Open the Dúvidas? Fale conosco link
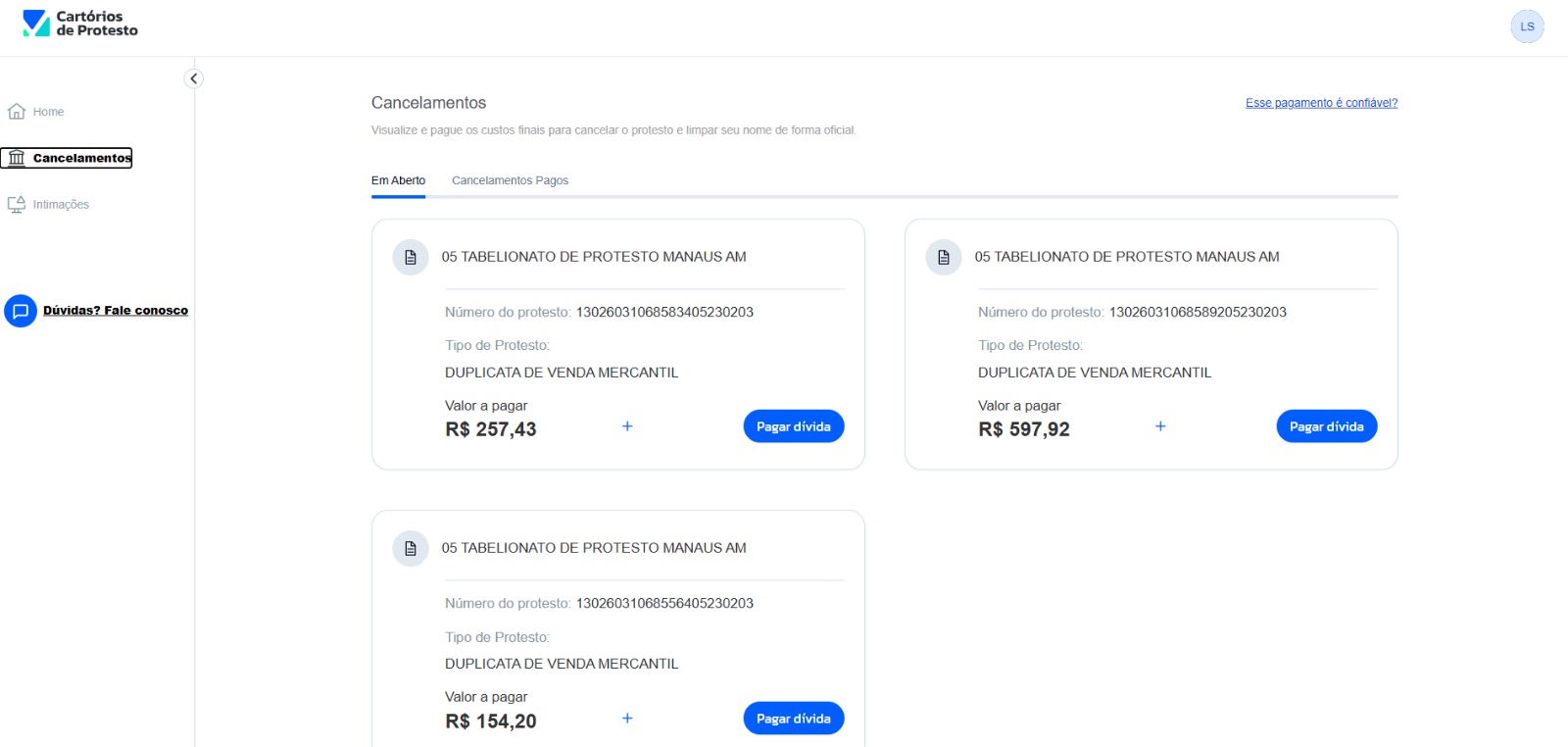The width and height of the screenshot is (1568, 747). pyautogui.click(x=116, y=311)
